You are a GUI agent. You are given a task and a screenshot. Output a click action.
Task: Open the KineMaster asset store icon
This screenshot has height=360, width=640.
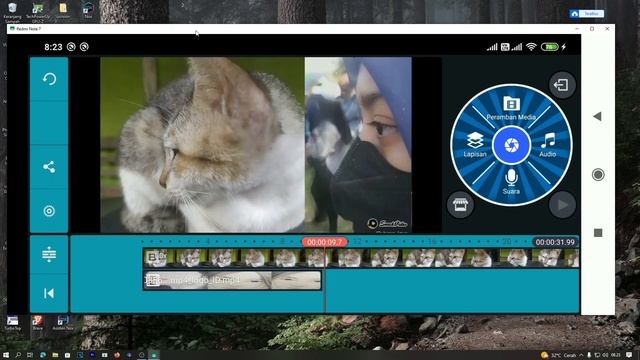pos(460,204)
